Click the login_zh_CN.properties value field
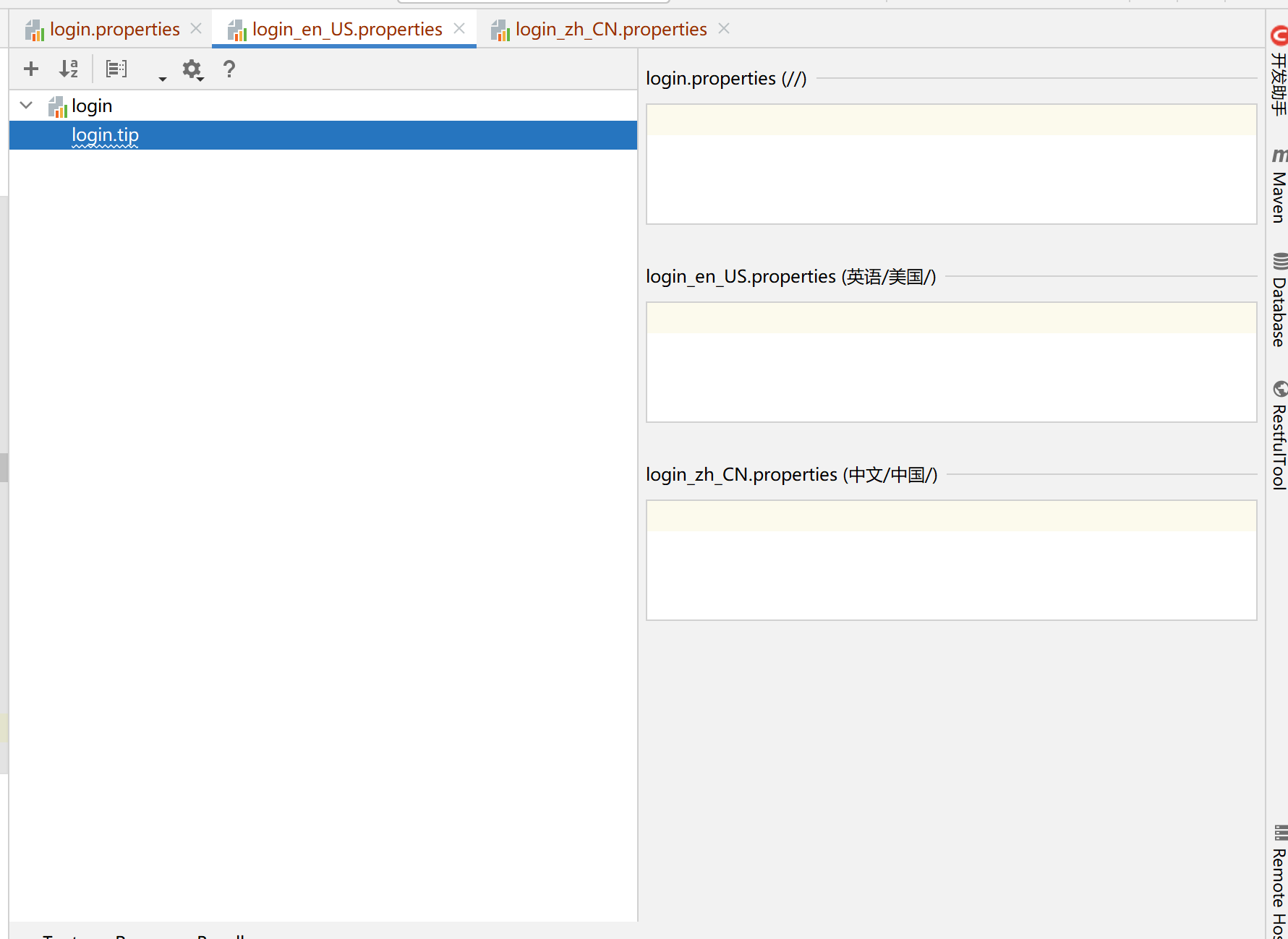 tap(951, 560)
